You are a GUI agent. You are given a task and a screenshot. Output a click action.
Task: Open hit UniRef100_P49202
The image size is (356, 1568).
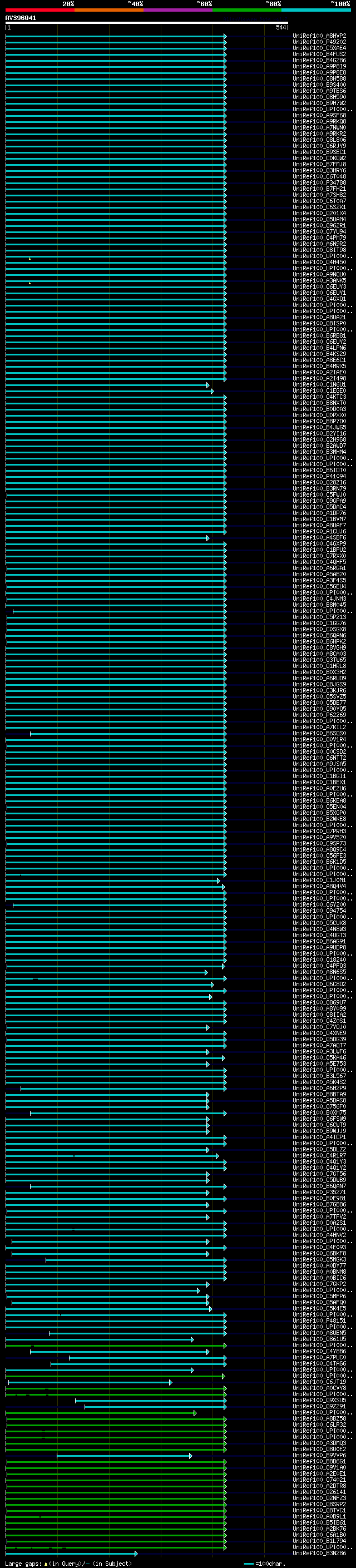point(319,42)
